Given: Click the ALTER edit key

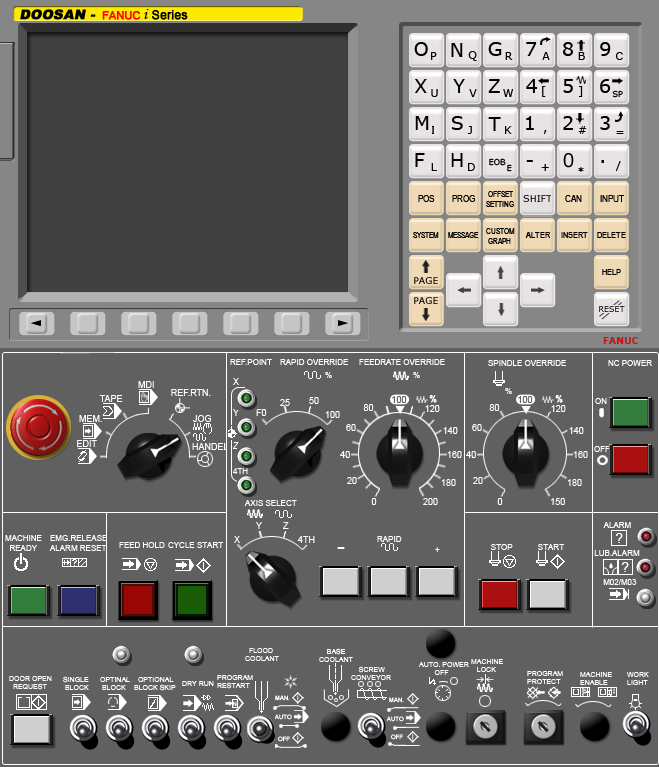Looking at the screenshot, I should [537, 235].
